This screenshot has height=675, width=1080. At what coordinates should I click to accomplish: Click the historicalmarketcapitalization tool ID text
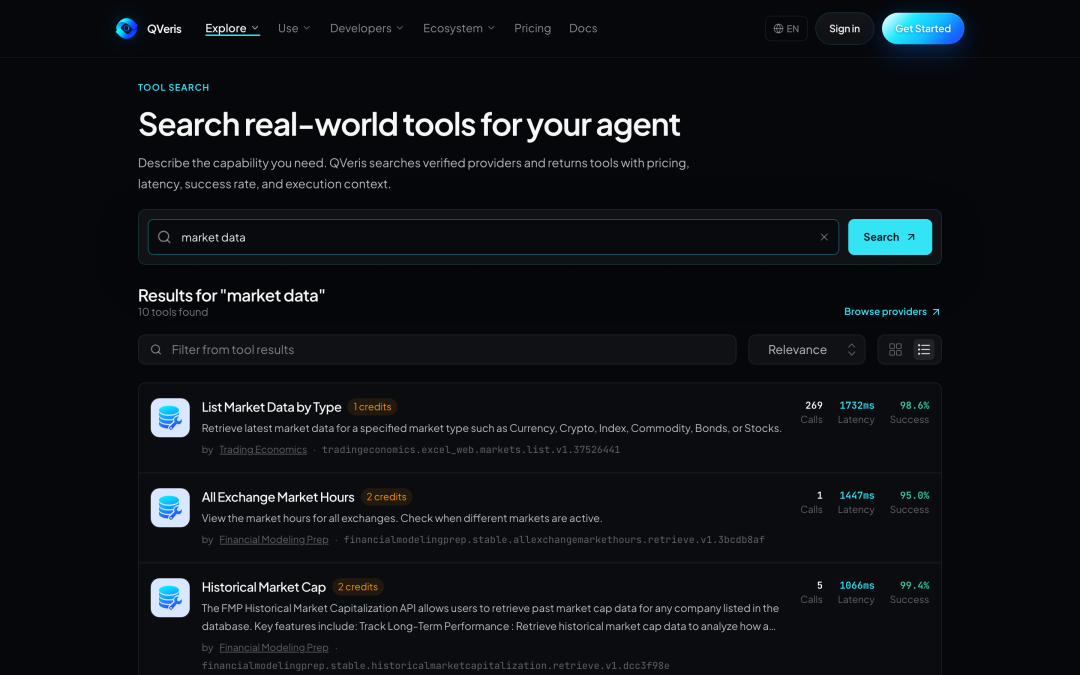click(x=435, y=665)
